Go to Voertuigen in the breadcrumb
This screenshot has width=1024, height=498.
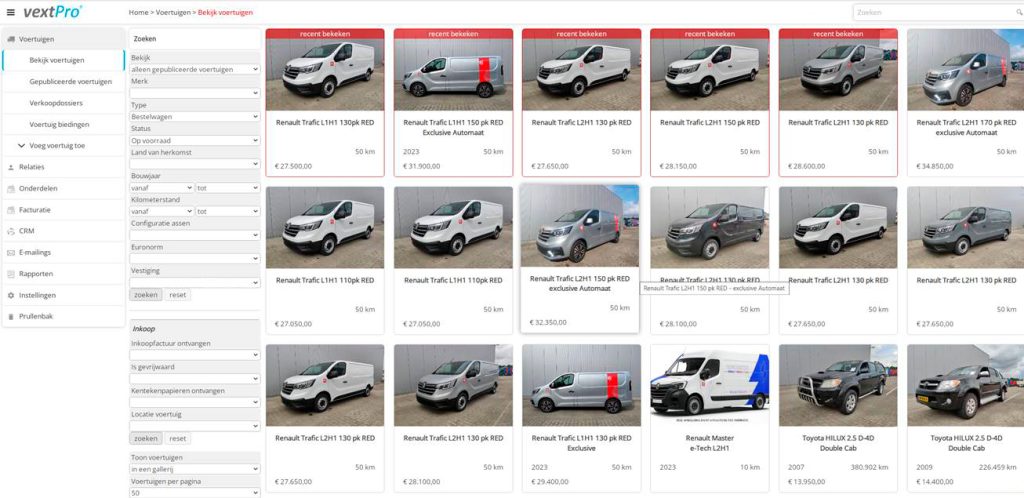[x=173, y=12]
